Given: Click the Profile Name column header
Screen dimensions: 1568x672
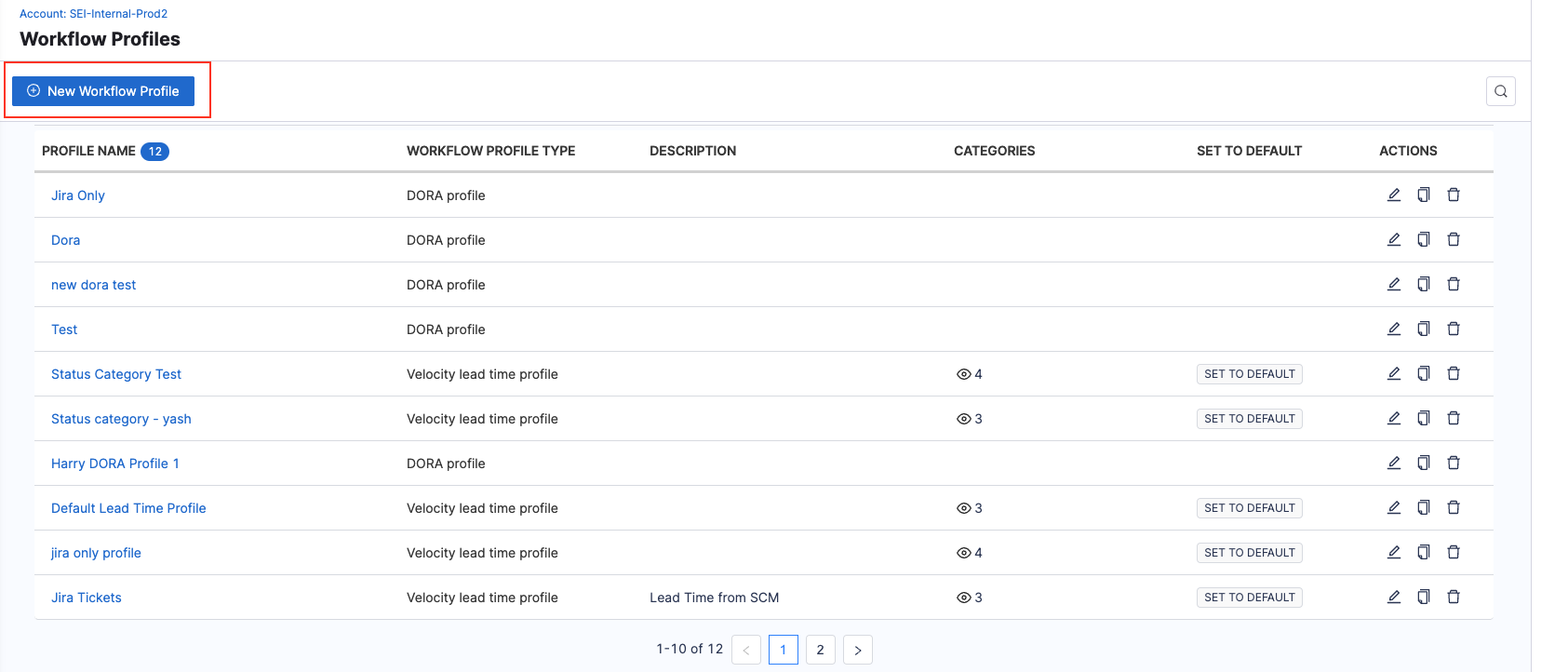Looking at the screenshot, I should tap(88, 151).
